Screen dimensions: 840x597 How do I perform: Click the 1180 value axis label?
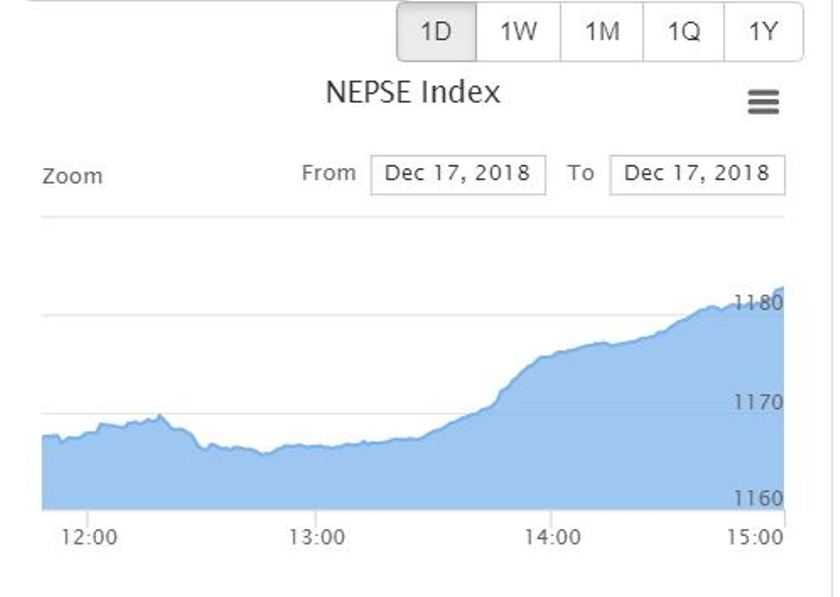(x=758, y=303)
